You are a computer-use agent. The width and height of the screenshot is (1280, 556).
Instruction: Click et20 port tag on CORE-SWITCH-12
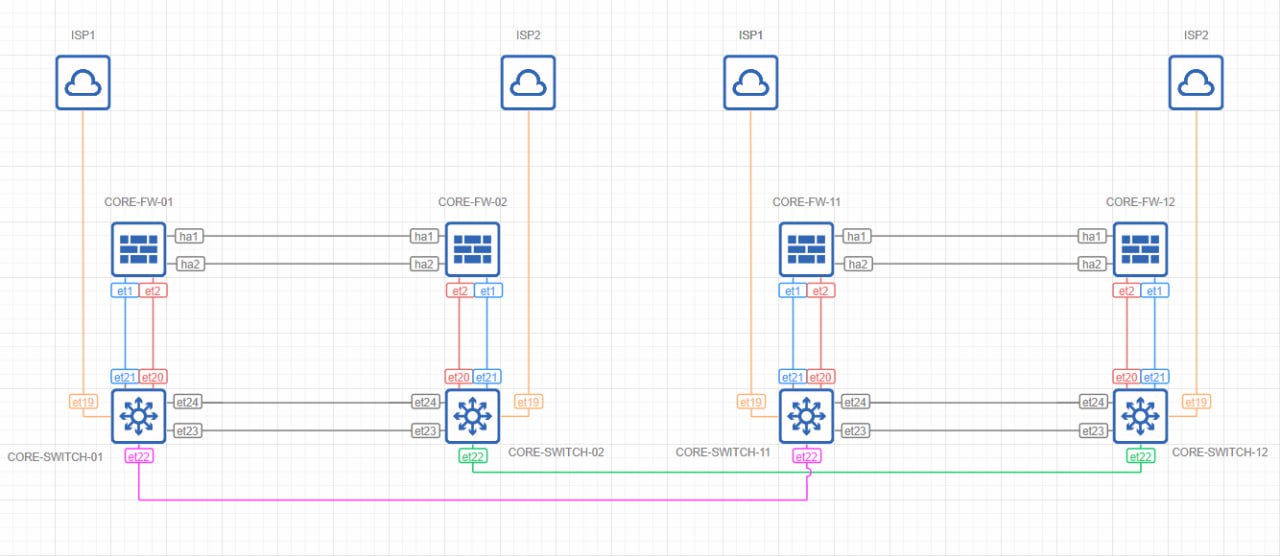(1127, 377)
